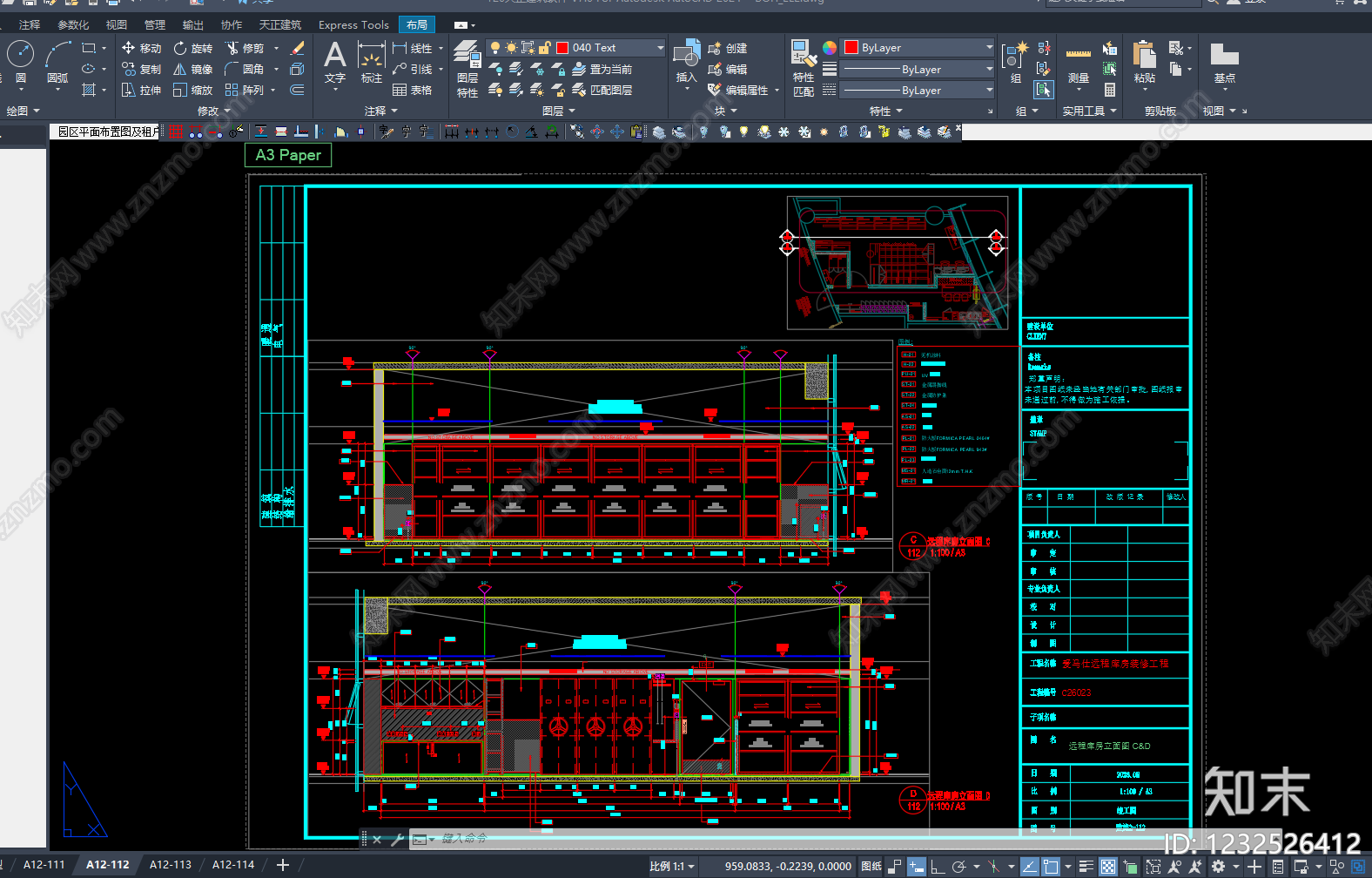
Task: Expand the 图层 (Layers) panel
Action: (559, 111)
